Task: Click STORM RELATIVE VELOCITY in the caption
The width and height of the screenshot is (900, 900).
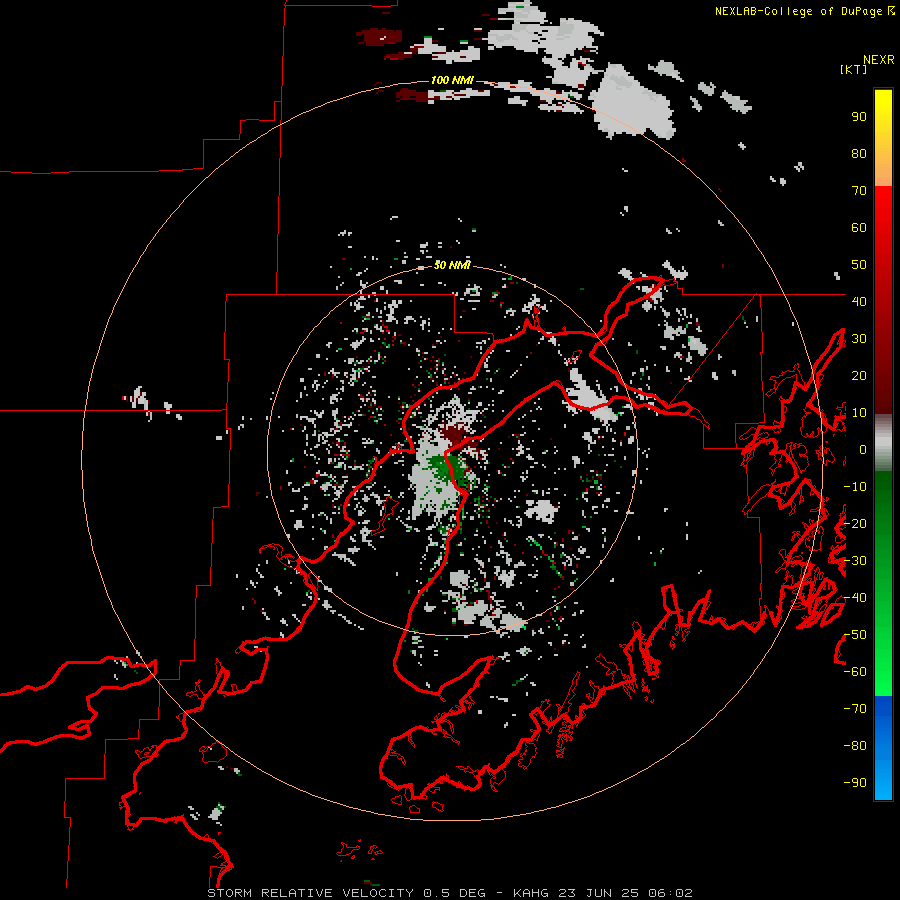Action: [311, 893]
